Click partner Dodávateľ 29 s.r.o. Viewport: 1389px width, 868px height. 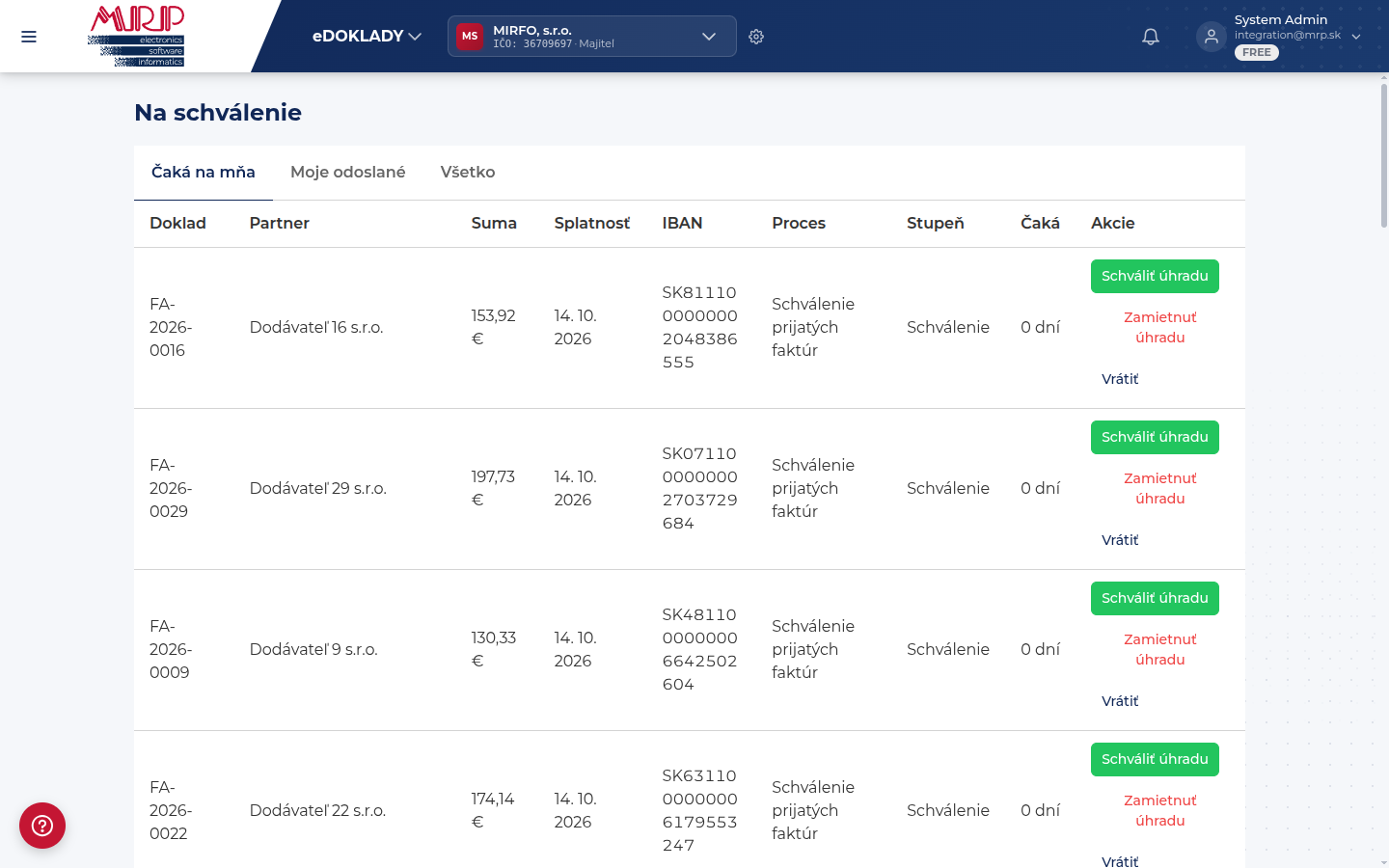click(318, 489)
